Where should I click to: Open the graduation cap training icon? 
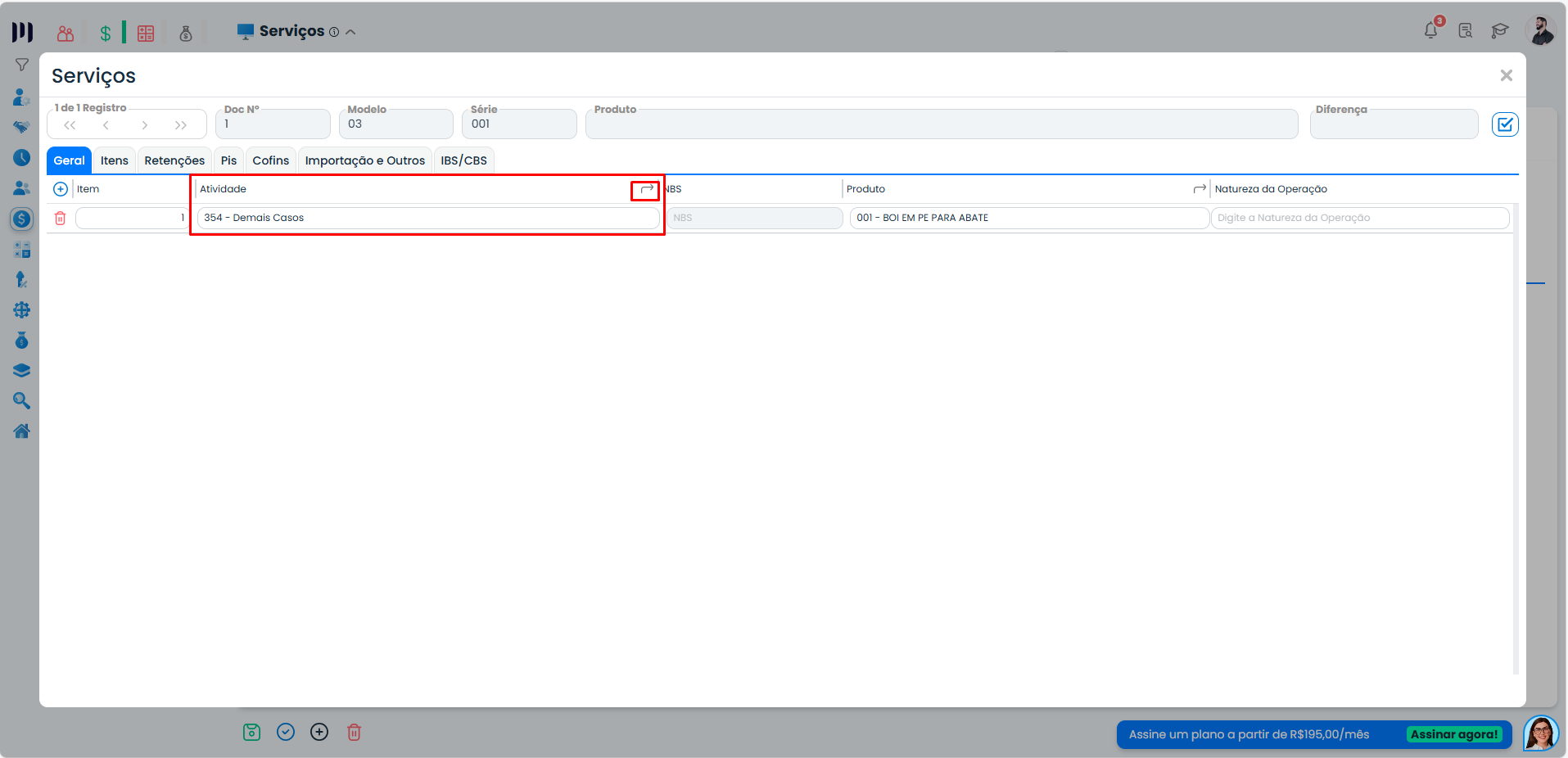pyautogui.click(x=1500, y=30)
